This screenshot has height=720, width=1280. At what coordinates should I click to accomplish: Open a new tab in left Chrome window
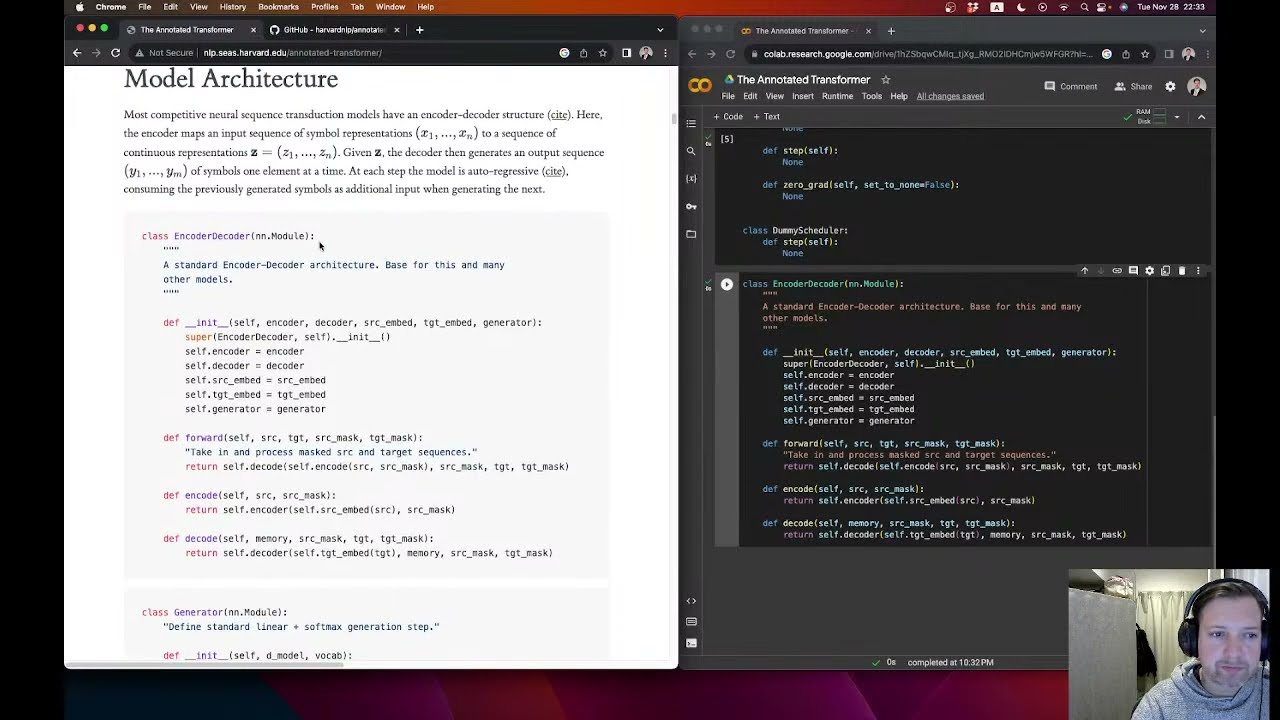pyautogui.click(x=419, y=30)
